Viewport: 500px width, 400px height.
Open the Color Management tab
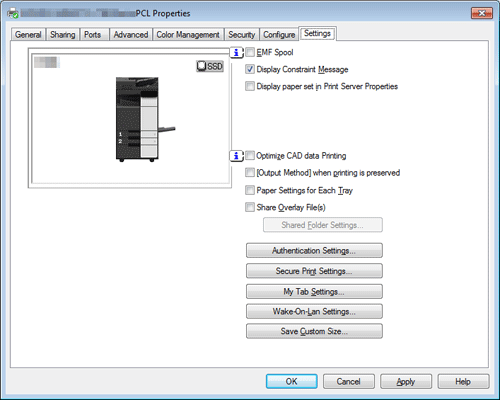click(188, 35)
